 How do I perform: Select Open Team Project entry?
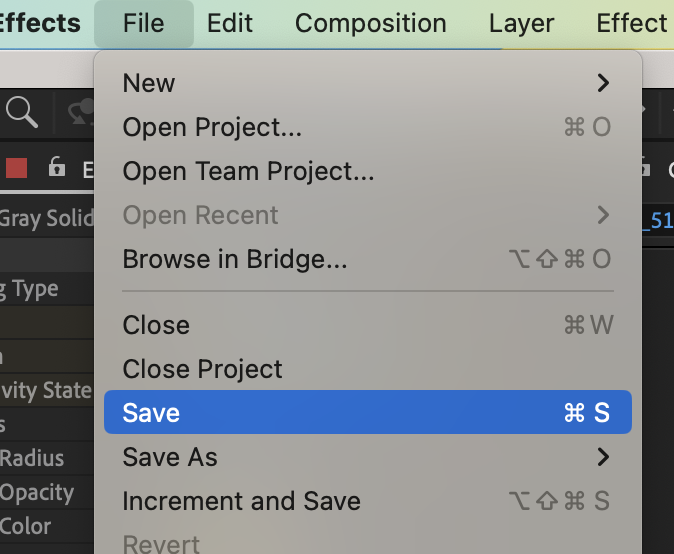click(368, 171)
